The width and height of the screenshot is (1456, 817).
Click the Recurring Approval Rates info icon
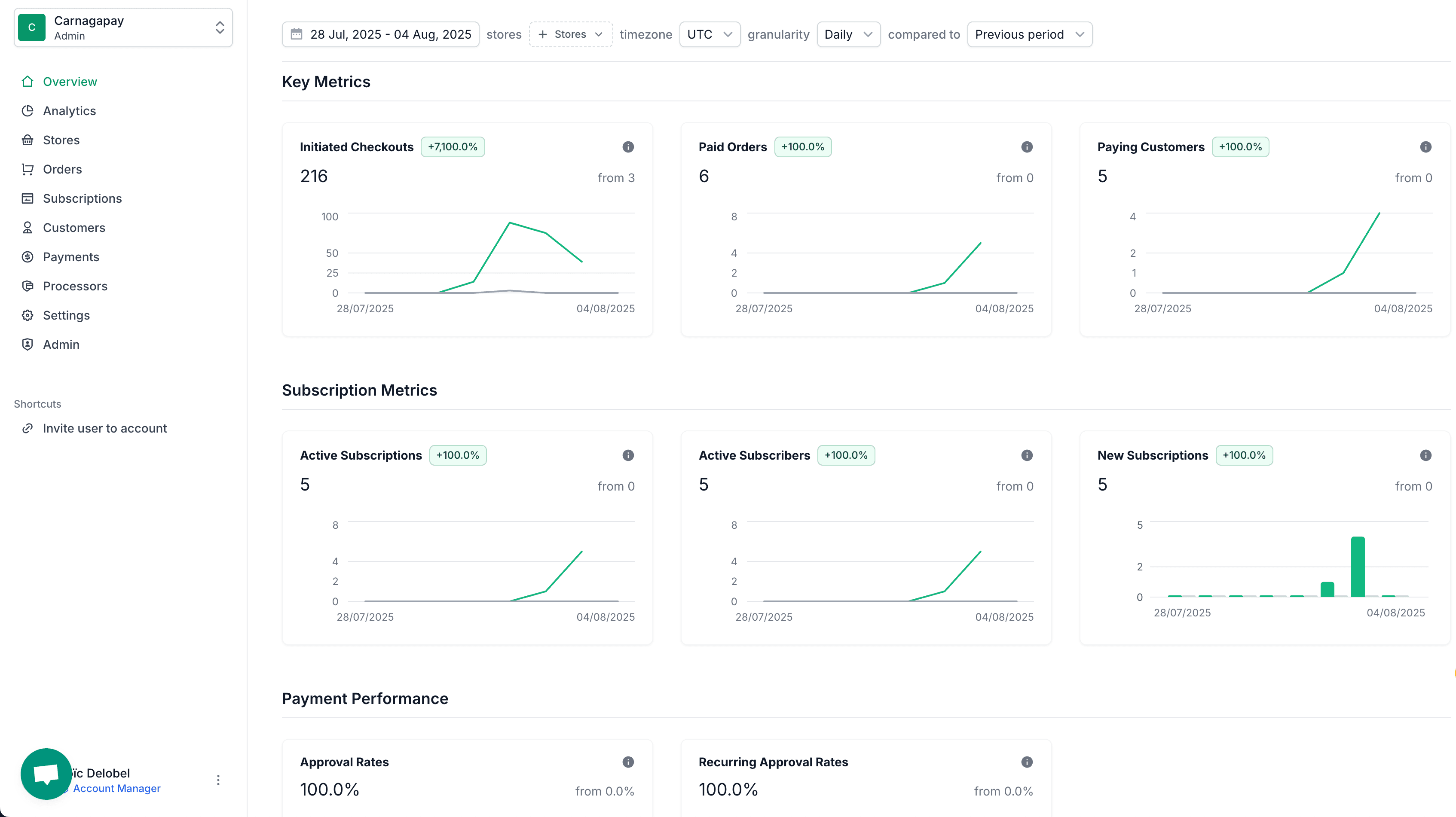[1027, 762]
